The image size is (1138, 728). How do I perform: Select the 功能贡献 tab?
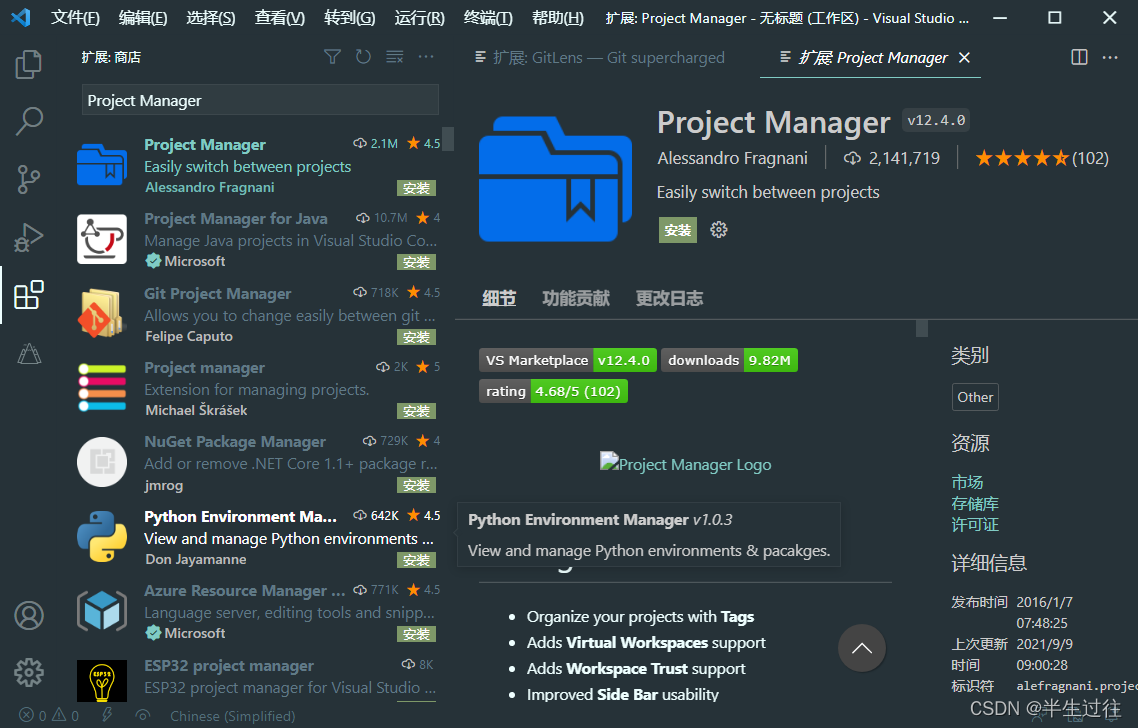coord(576,298)
